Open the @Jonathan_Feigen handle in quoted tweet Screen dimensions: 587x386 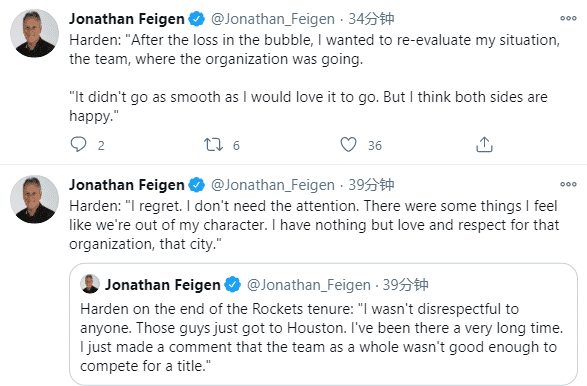coord(309,285)
